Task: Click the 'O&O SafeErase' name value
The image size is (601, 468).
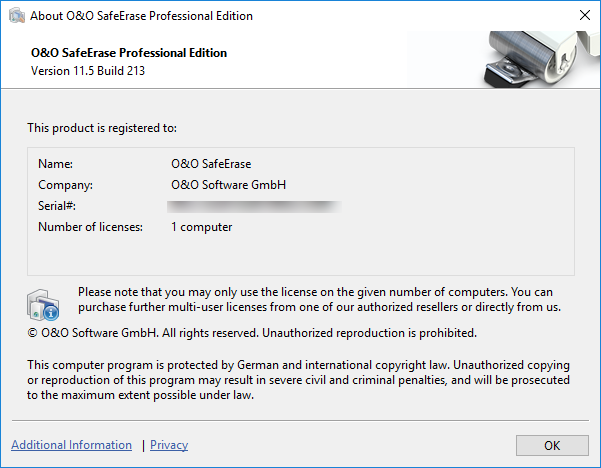Action: 212,163
